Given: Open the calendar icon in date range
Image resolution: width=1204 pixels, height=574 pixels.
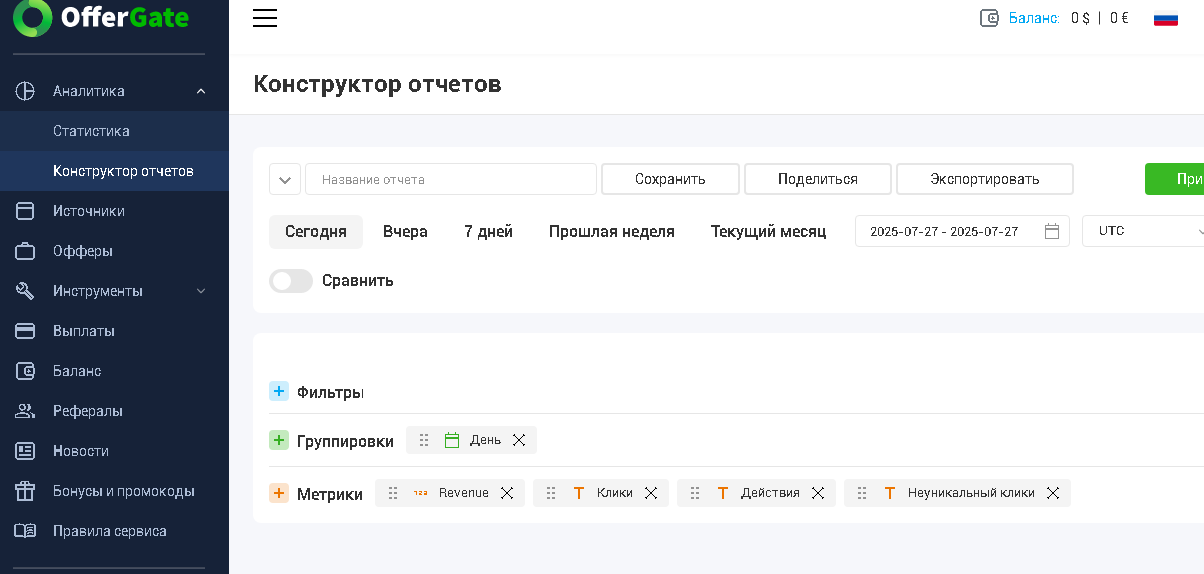Looking at the screenshot, I should pyautogui.click(x=1052, y=231).
